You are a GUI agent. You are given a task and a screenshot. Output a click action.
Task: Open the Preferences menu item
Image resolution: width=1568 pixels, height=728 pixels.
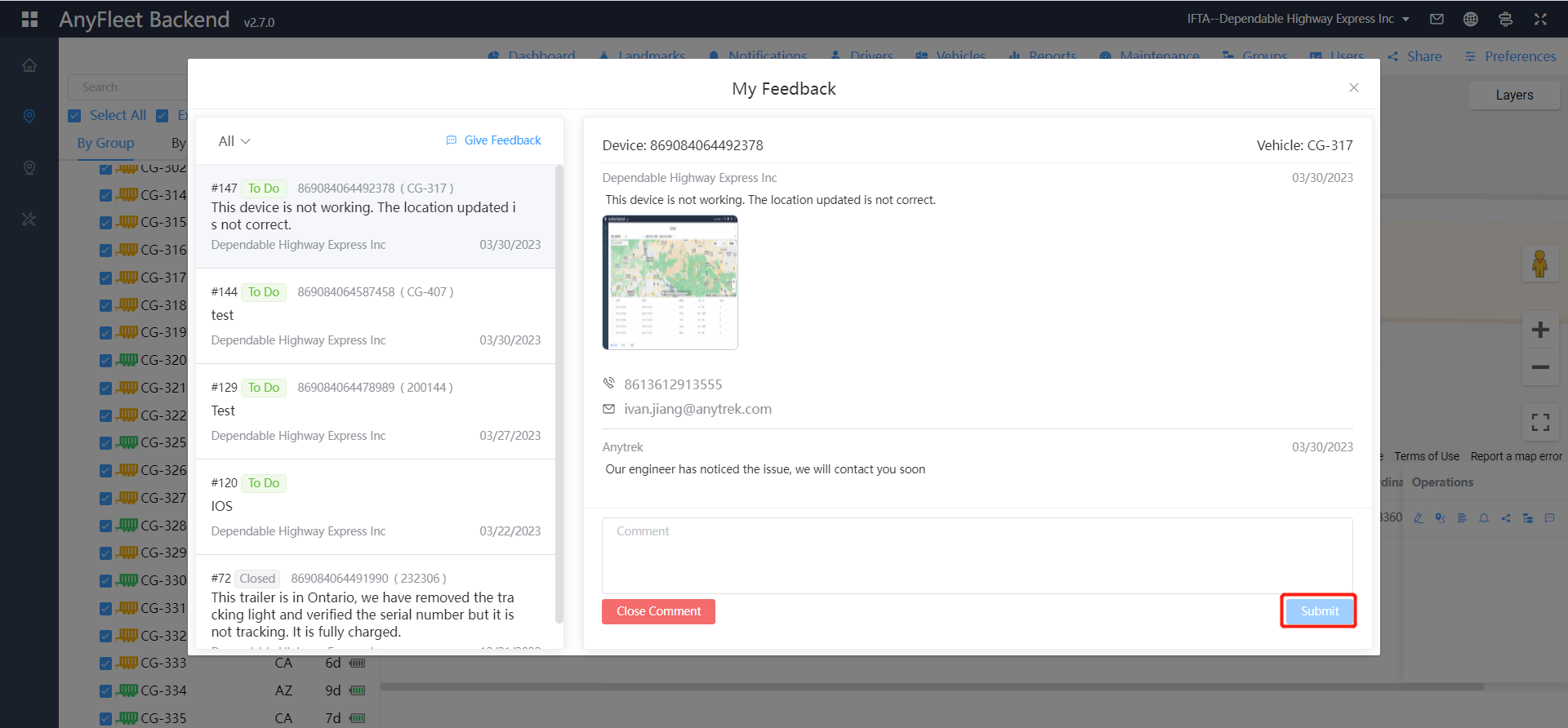coord(1510,56)
